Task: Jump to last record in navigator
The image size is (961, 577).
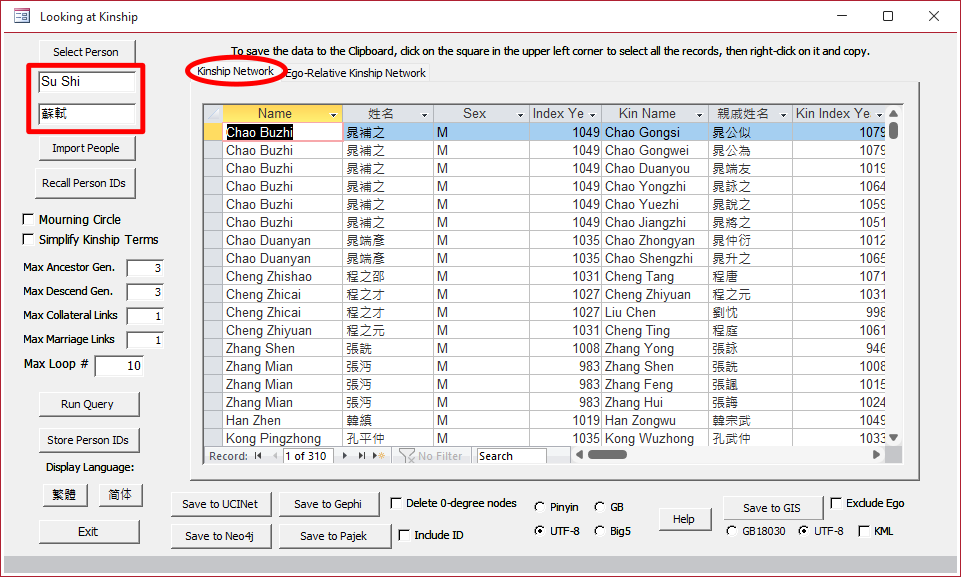Action: pyautogui.click(x=361, y=456)
